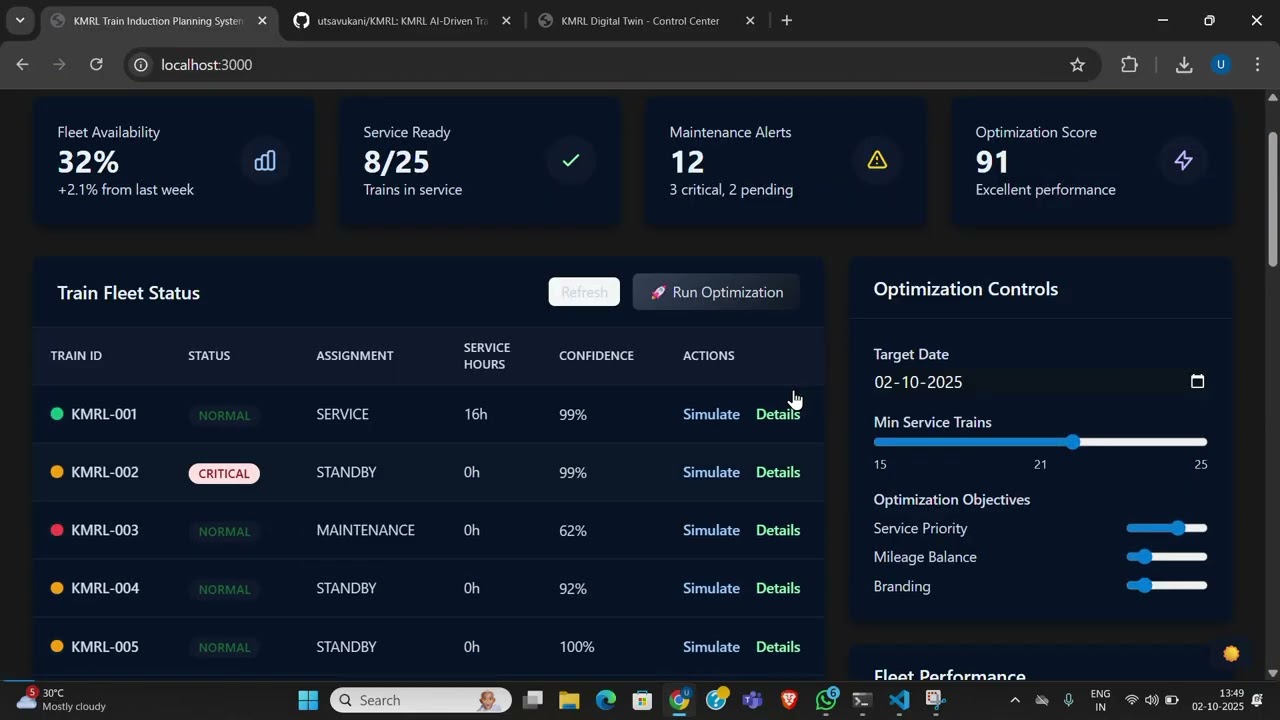Click the address bar showing localhost:3000
The image size is (1280, 720).
(x=610, y=65)
